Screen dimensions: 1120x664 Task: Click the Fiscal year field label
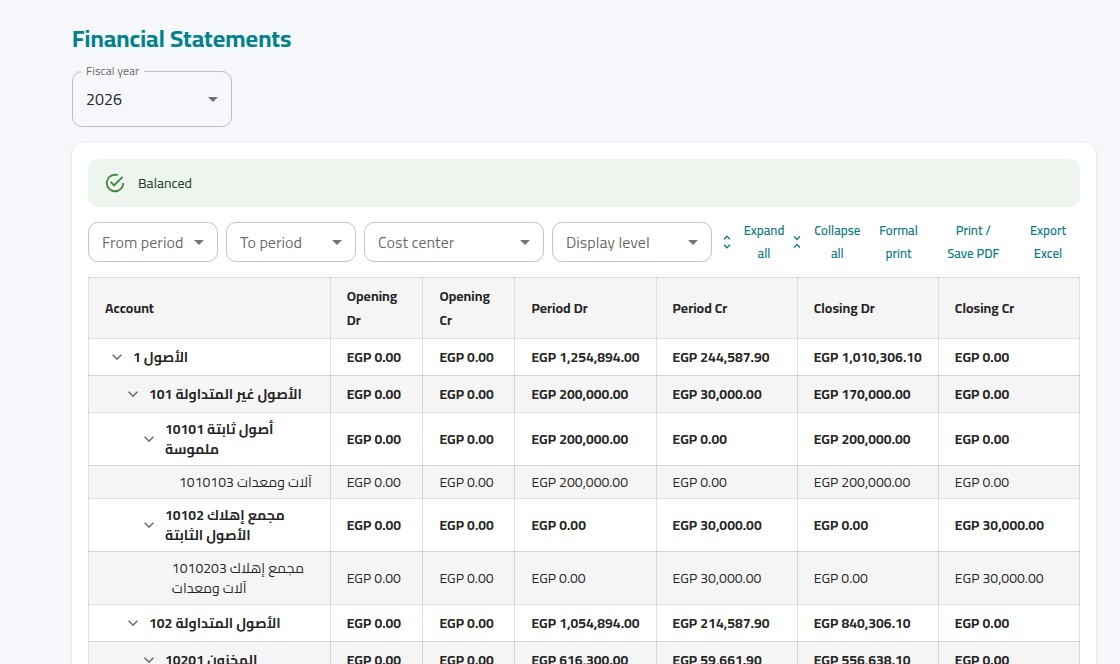[x=112, y=71]
